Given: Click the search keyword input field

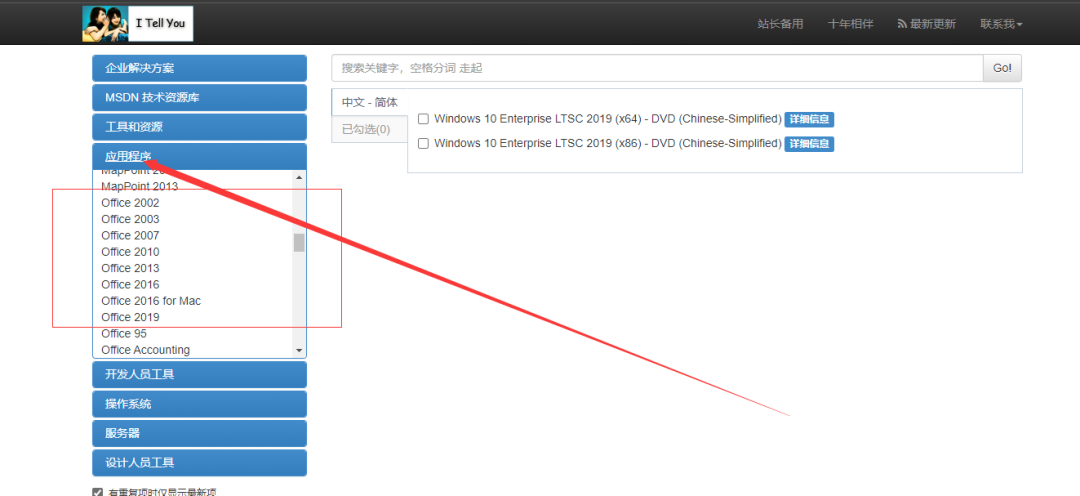Looking at the screenshot, I should [x=657, y=68].
